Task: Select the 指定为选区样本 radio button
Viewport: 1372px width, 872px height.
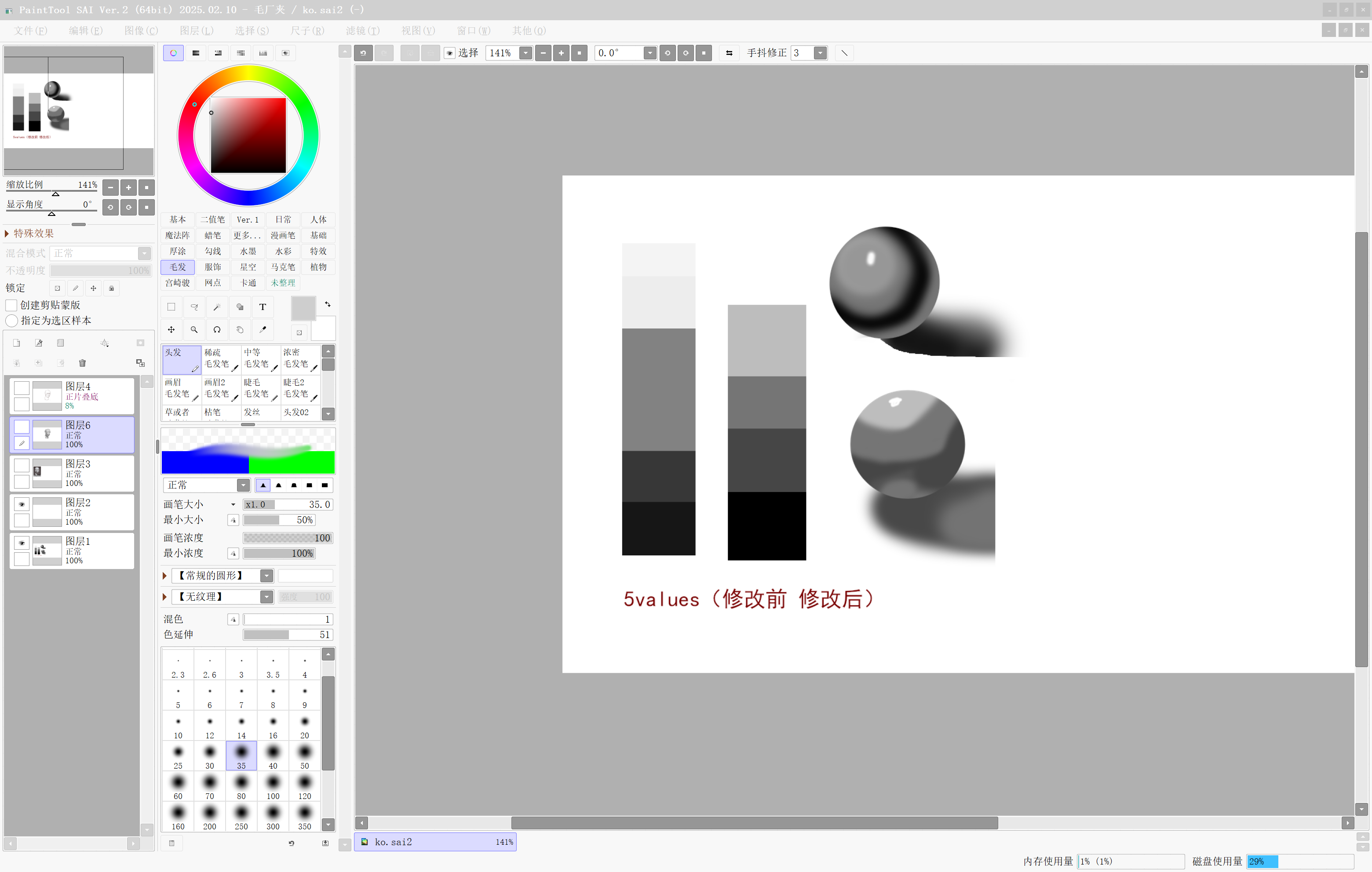Action: (x=11, y=321)
